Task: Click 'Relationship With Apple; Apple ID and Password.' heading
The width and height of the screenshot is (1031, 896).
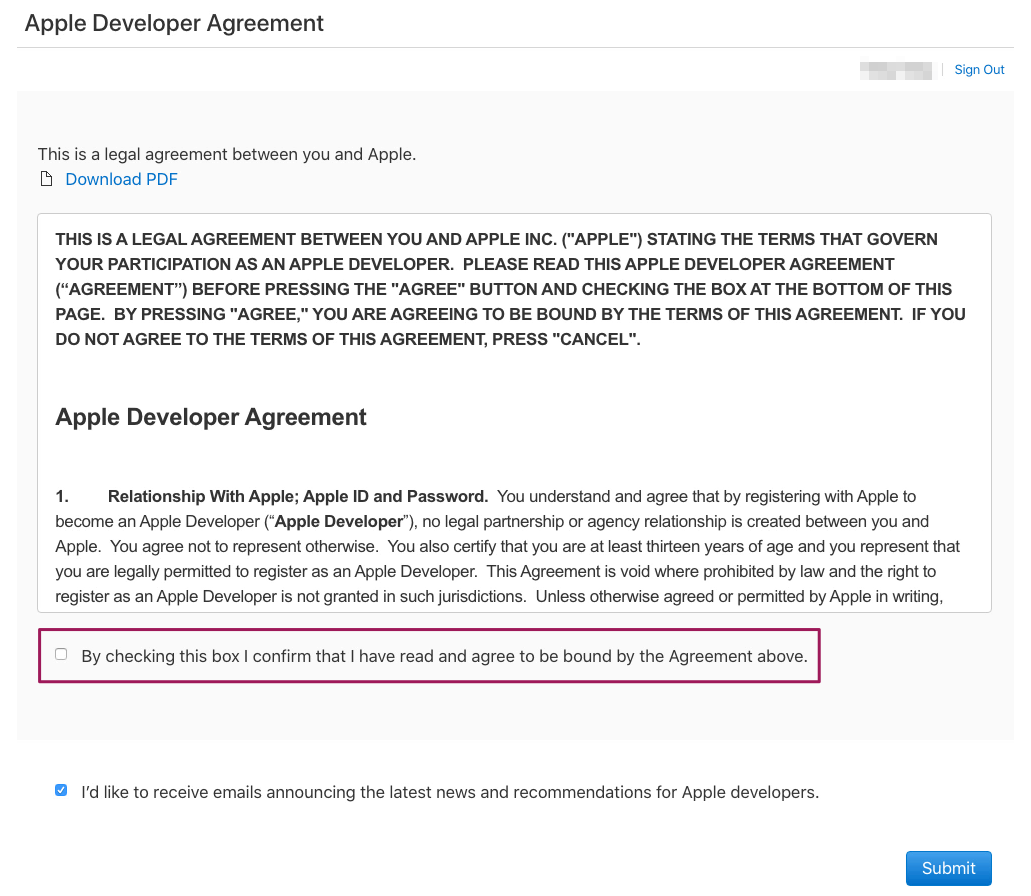Action: [x=298, y=496]
